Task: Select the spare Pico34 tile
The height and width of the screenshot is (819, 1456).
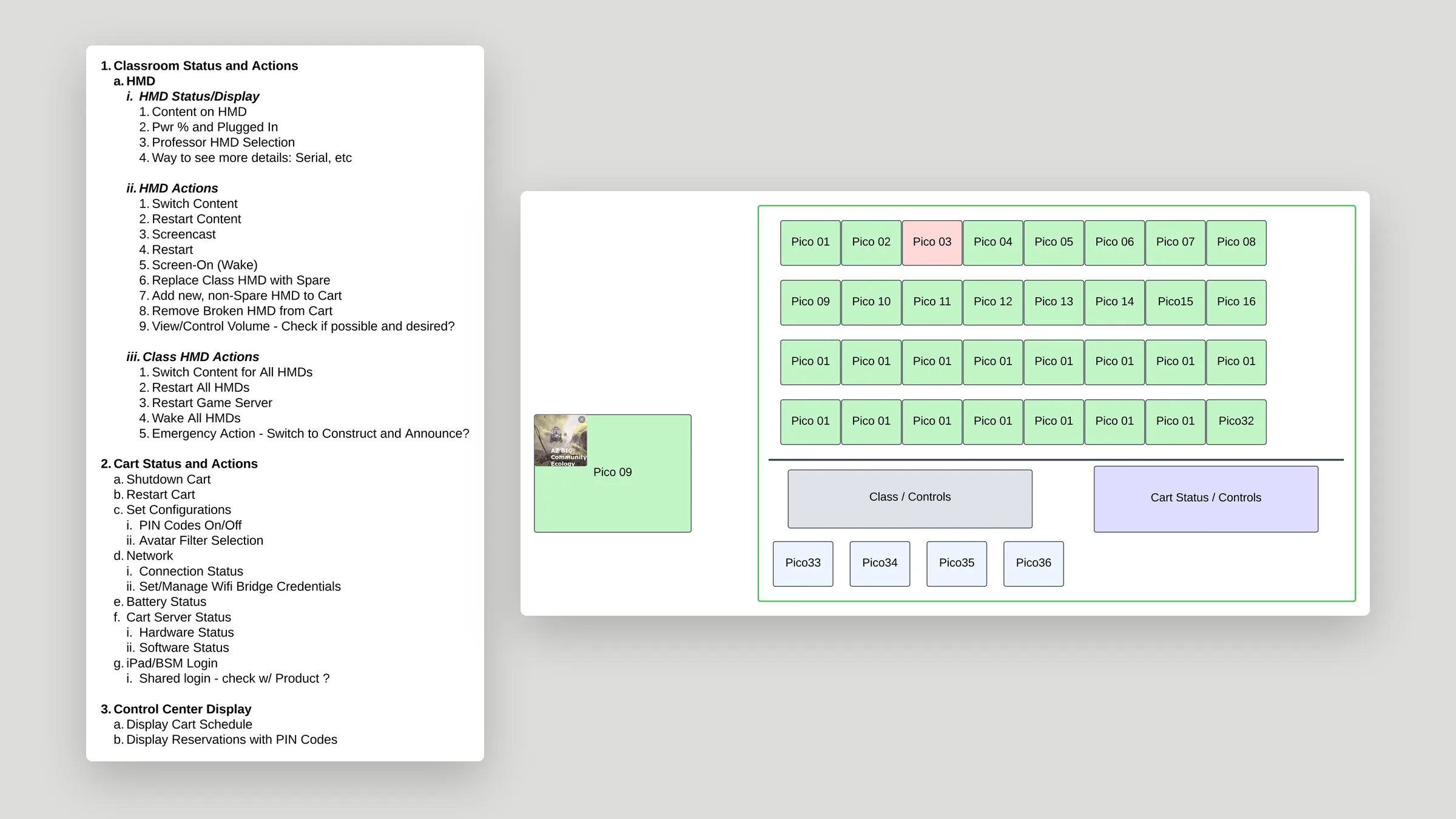Action: click(880, 564)
